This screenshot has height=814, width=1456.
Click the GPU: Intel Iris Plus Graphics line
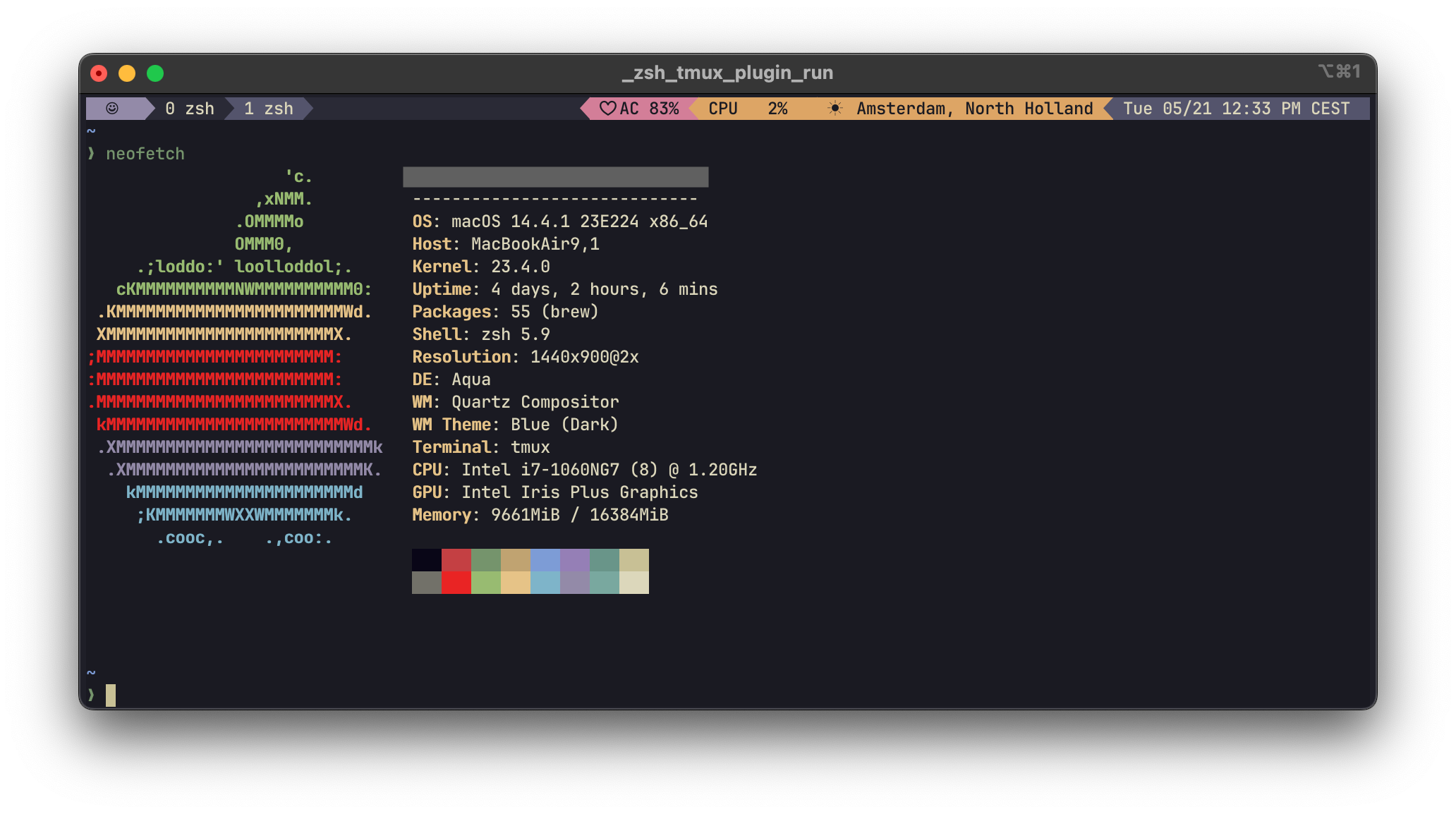[555, 492]
